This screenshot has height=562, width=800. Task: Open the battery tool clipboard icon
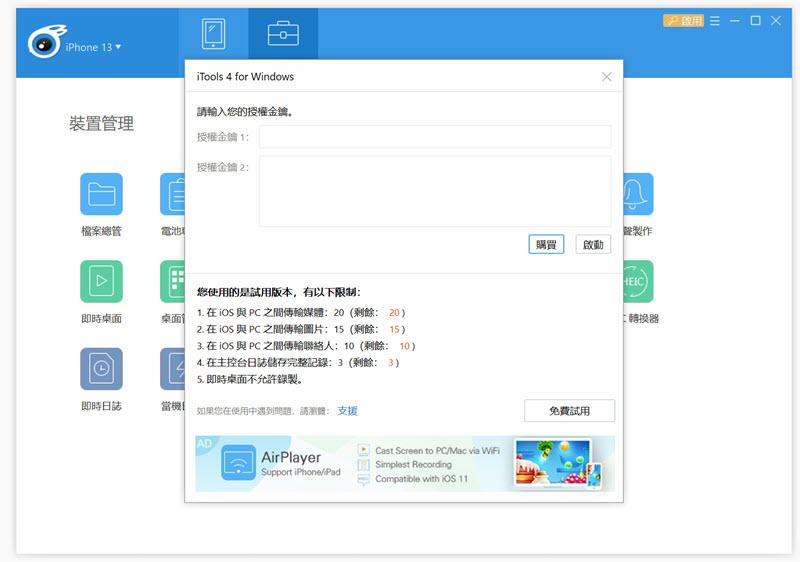172,194
